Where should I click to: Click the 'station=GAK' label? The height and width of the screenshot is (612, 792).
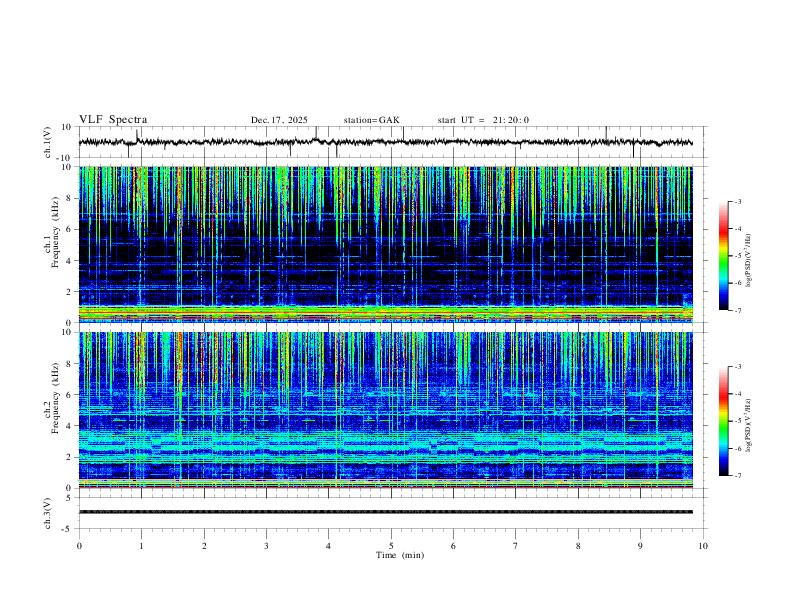pos(371,120)
